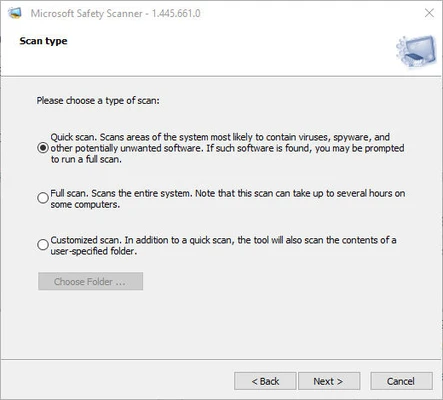This screenshot has height=400, width=443.
Task: Click the Customized scan description text
Action: coord(223,245)
